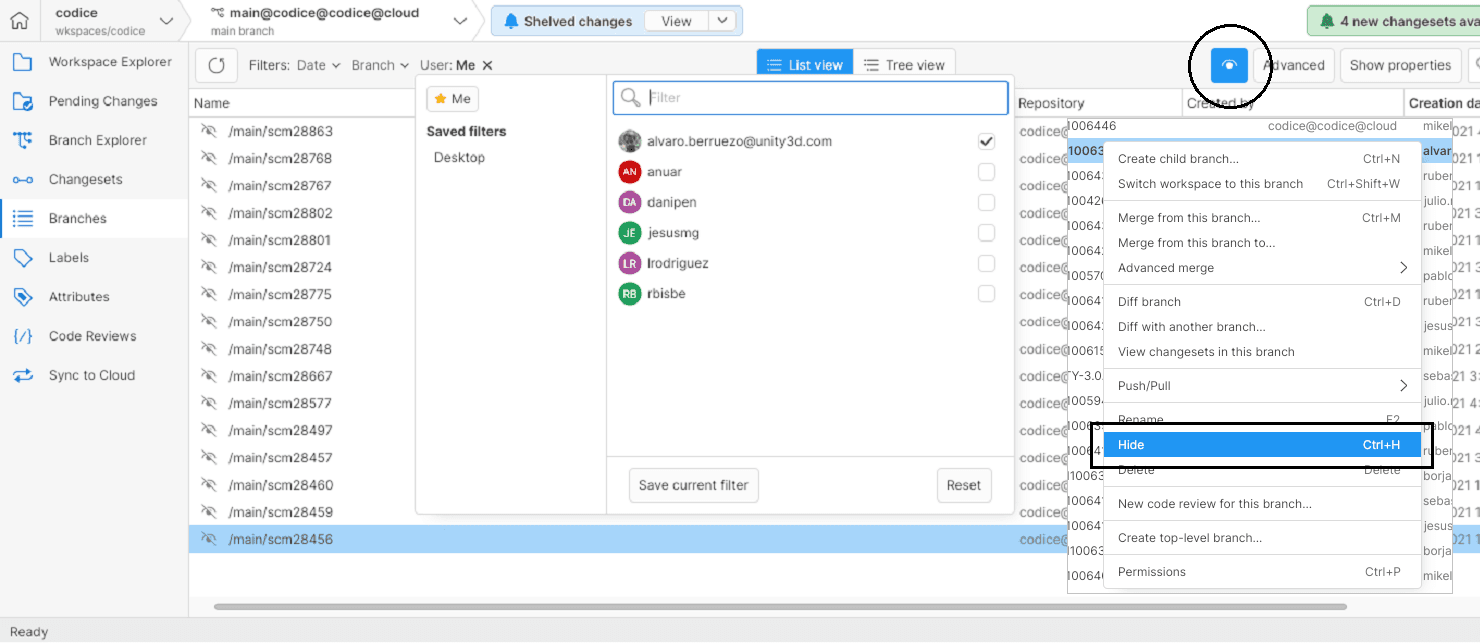Click the home icon at top left
Screen dimensions: 1480x643
[20, 21]
